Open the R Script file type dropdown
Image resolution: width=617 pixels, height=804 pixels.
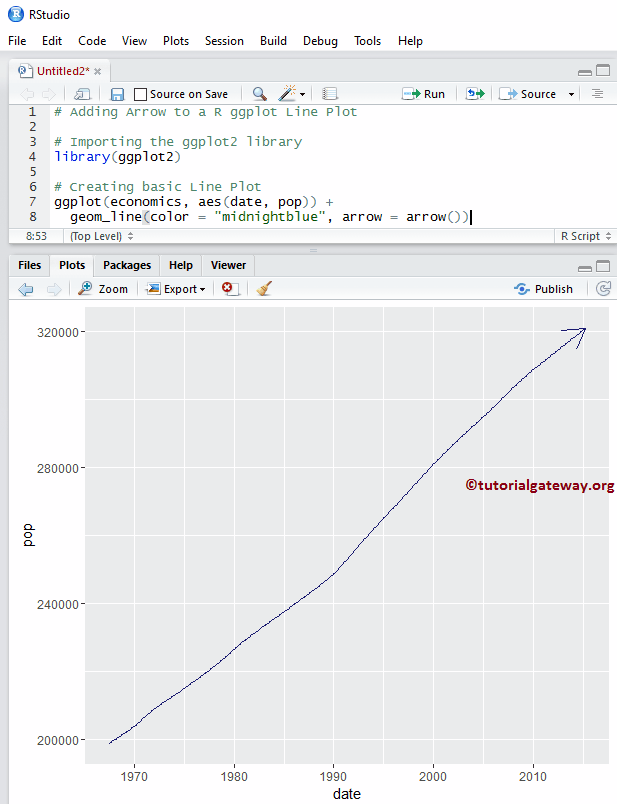[586, 236]
